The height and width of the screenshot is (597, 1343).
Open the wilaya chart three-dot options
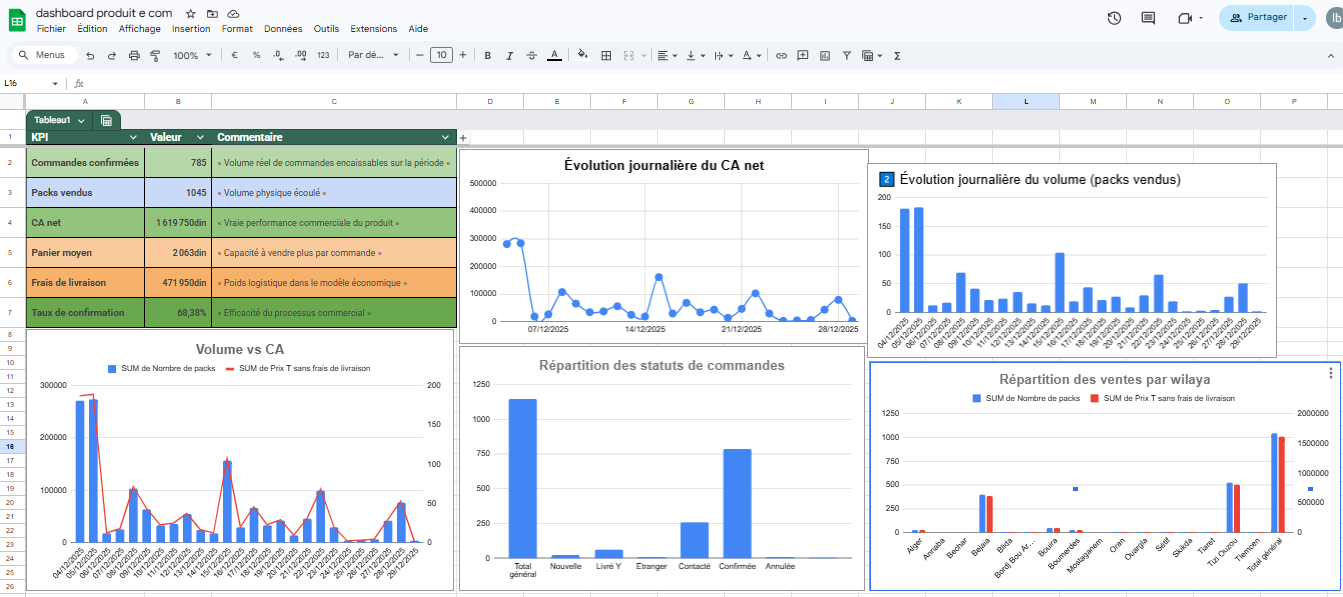point(1330,373)
